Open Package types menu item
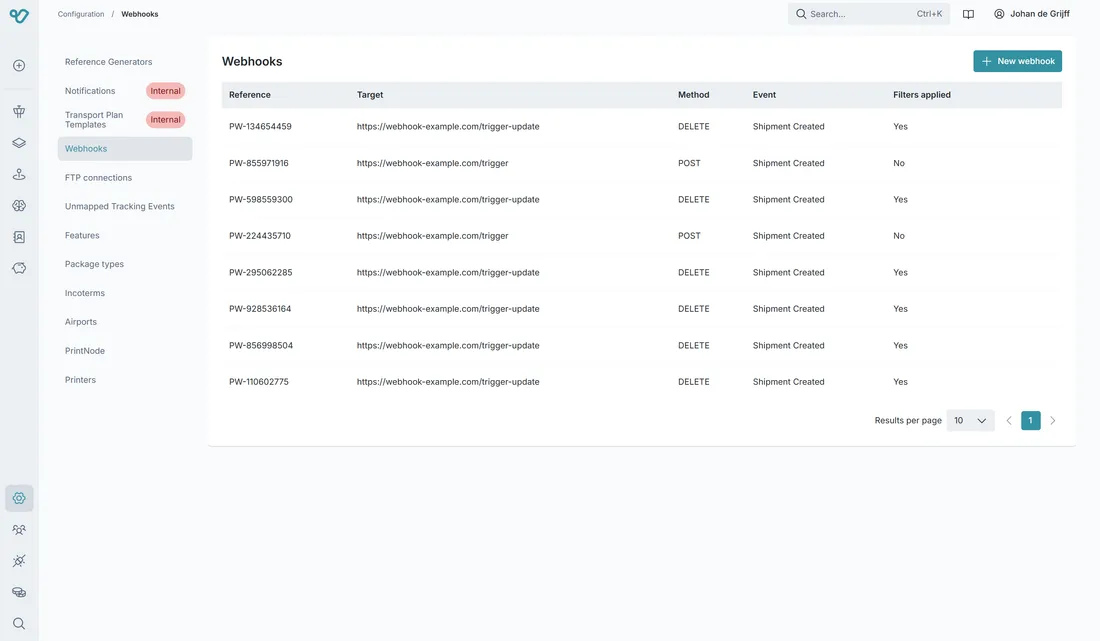Viewport: 1100px width, 641px height. 125,264
